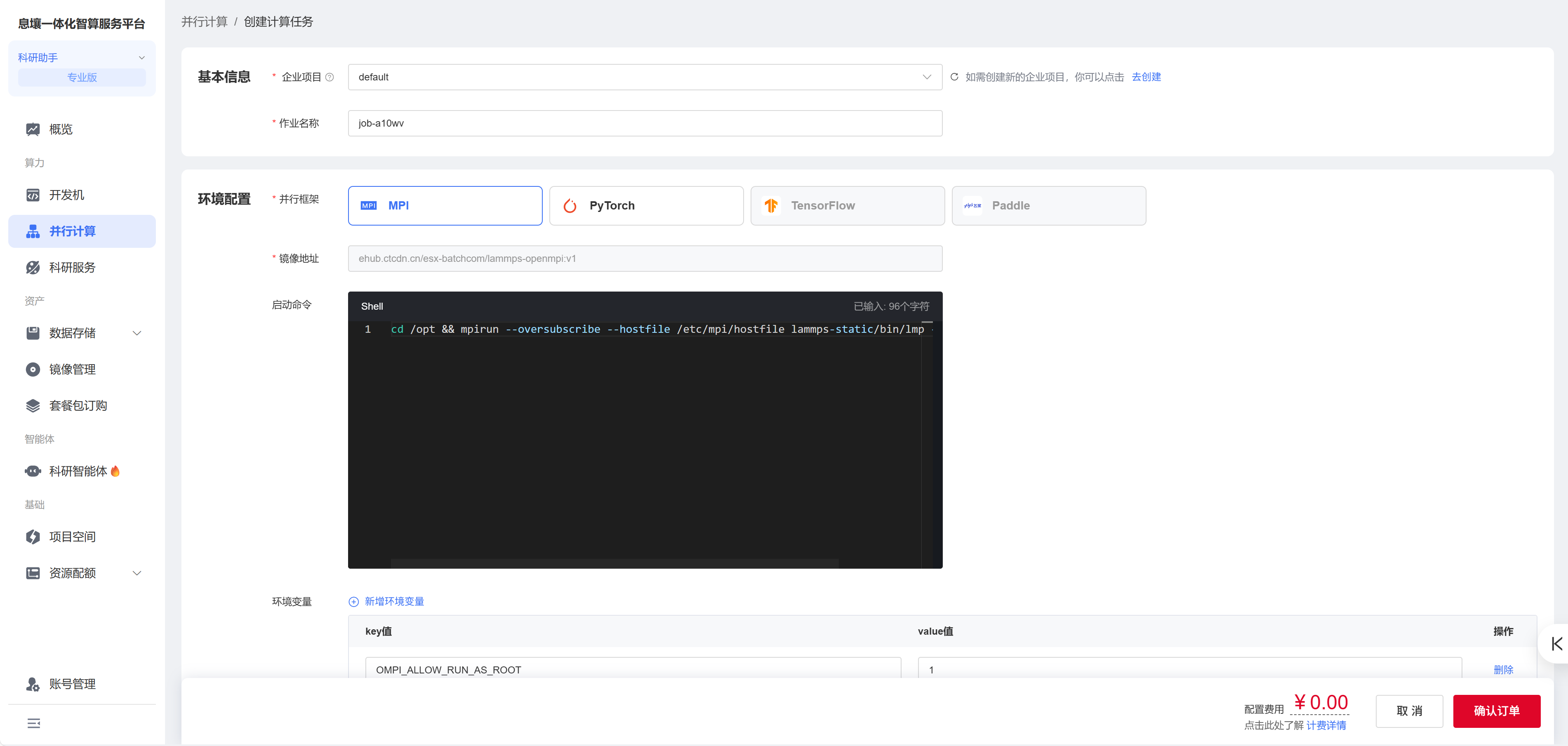Click the 去创建 link
Viewport: 1568px width, 746px height.
1146,77
